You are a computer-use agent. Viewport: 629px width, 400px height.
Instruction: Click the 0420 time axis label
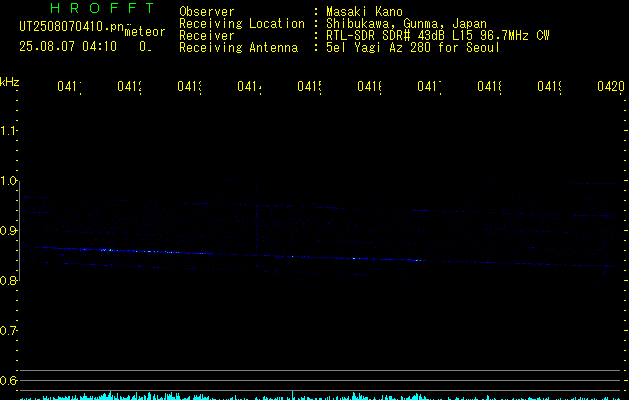[x=611, y=86]
